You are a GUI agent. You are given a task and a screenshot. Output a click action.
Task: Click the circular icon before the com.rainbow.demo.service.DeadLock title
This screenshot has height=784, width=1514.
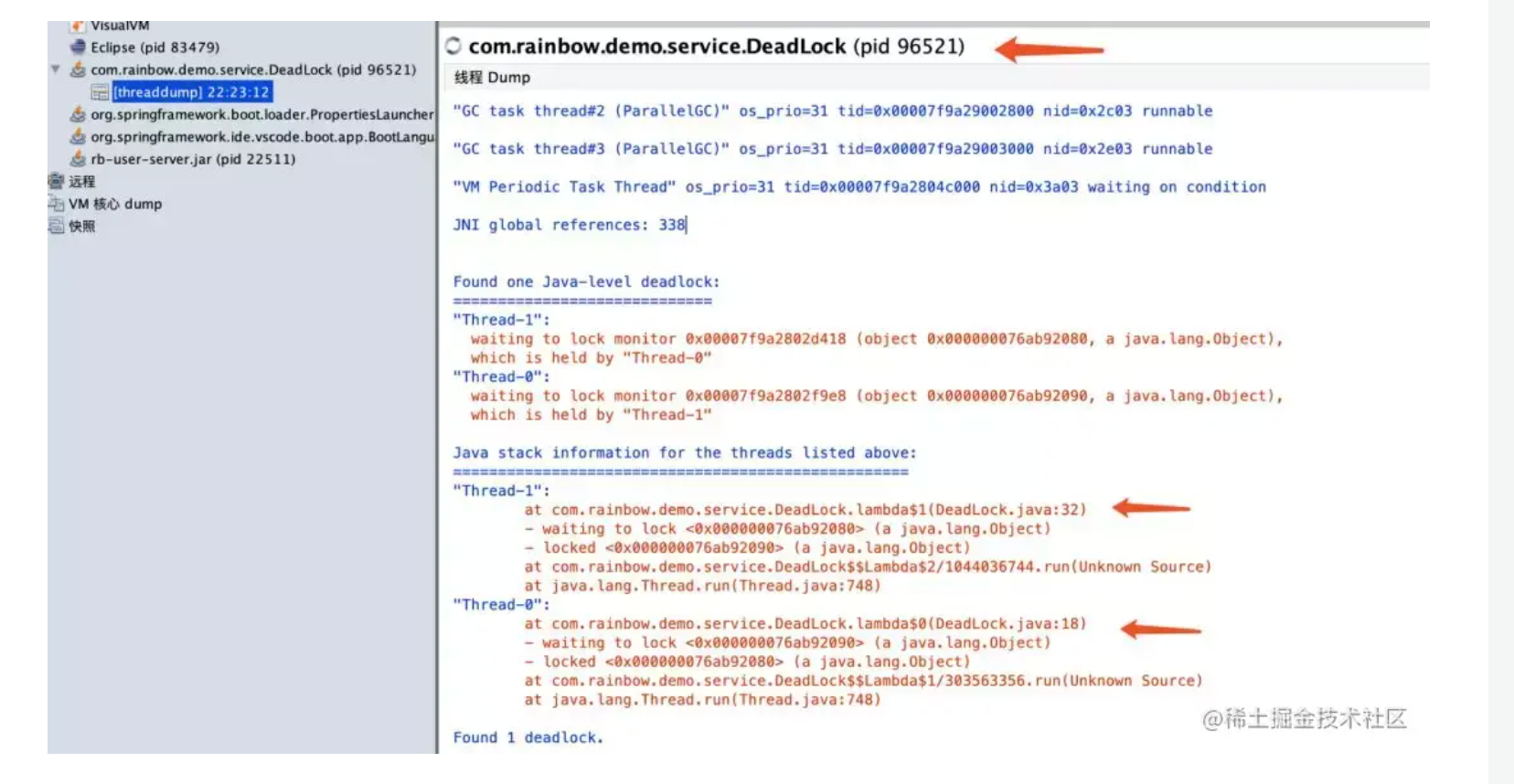pos(453,46)
